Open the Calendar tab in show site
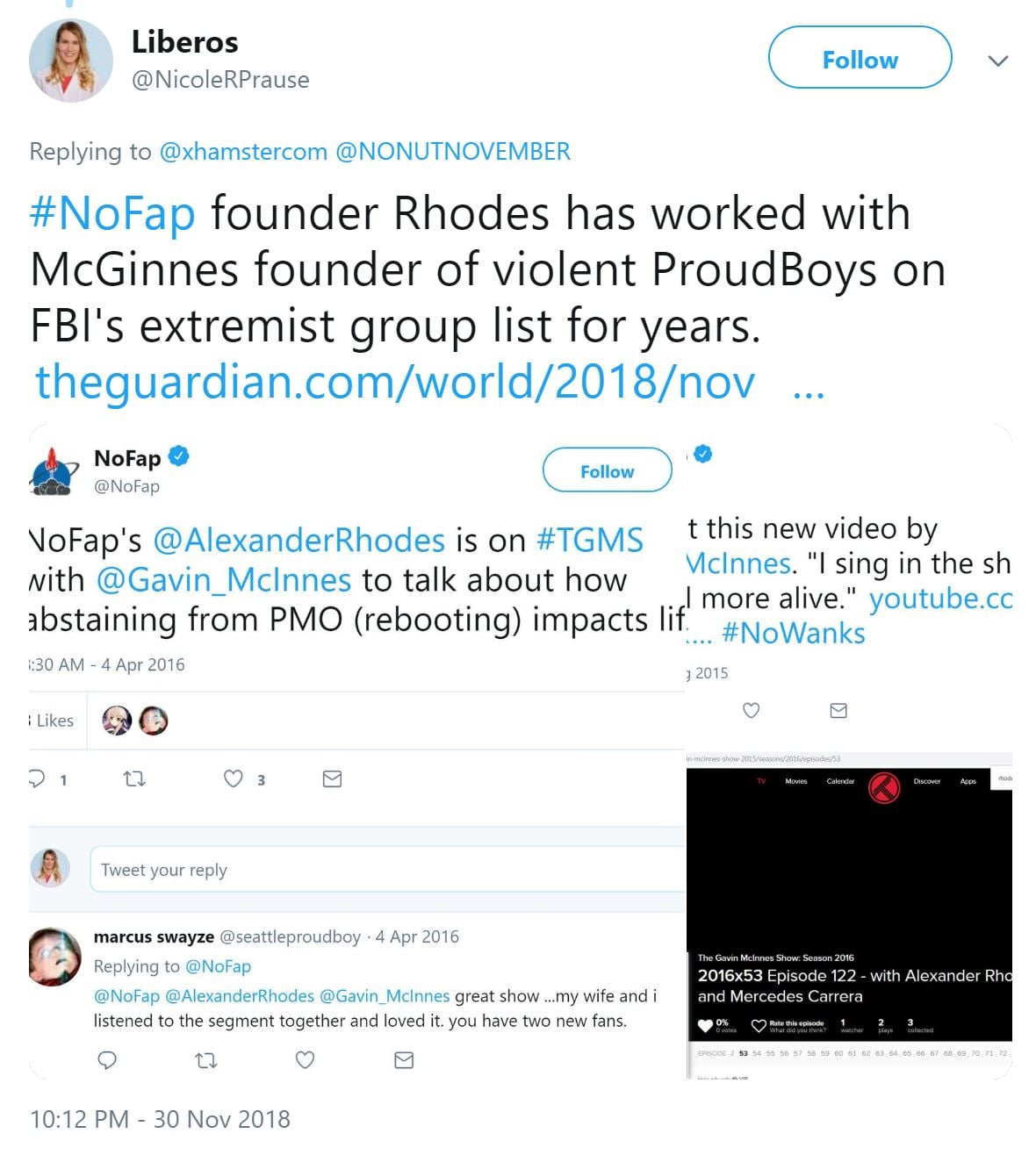1036x1155 pixels. [x=840, y=781]
